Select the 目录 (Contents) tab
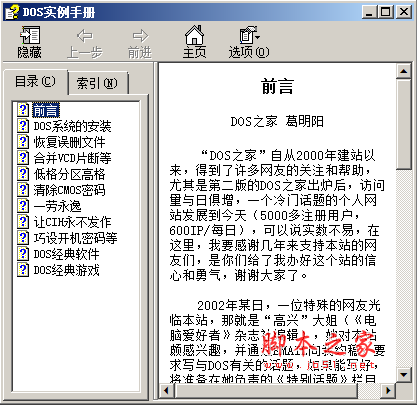This screenshot has width=417, height=405. point(35,81)
